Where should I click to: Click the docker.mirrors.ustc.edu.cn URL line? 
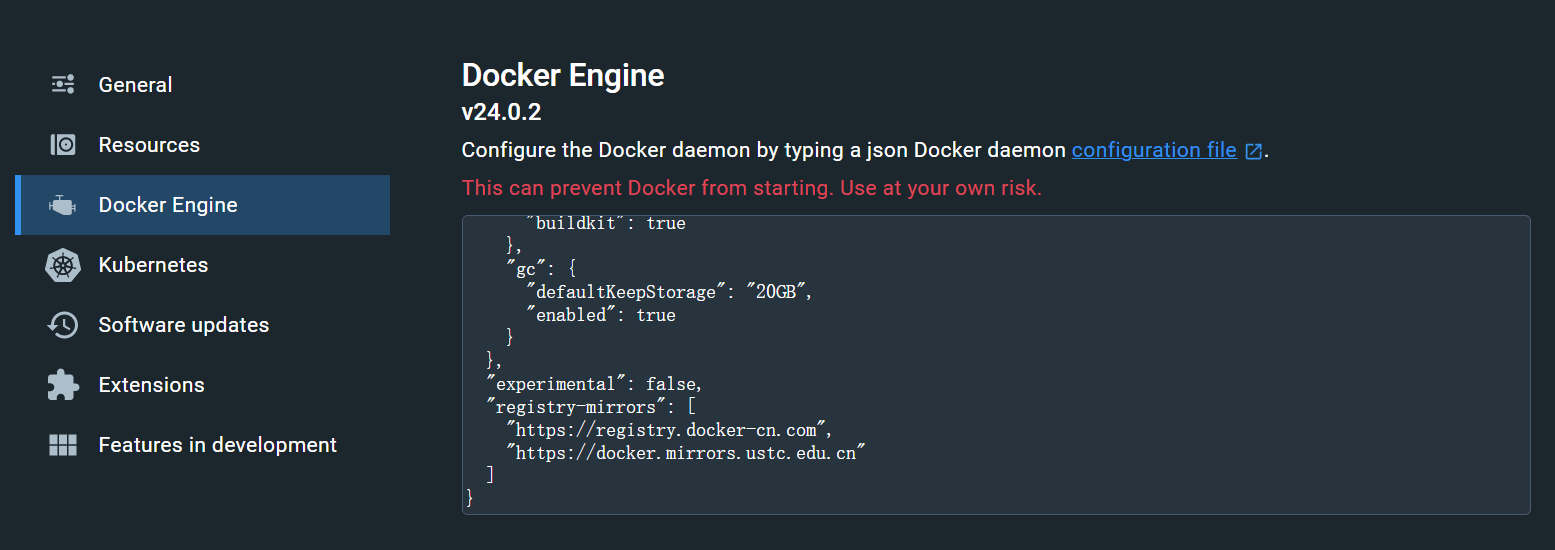(685, 453)
